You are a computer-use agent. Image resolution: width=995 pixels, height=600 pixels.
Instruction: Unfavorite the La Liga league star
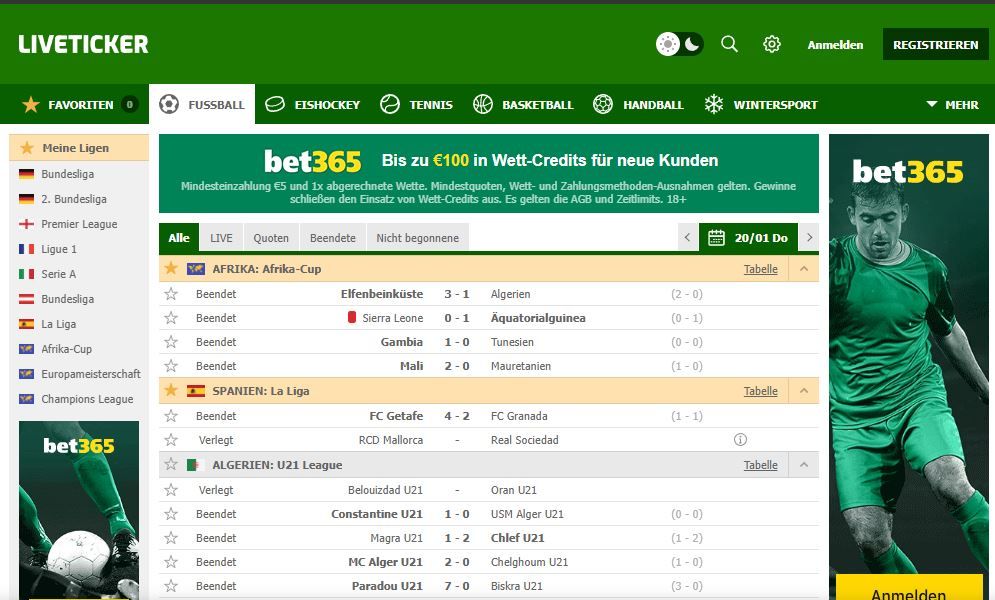[171, 390]
